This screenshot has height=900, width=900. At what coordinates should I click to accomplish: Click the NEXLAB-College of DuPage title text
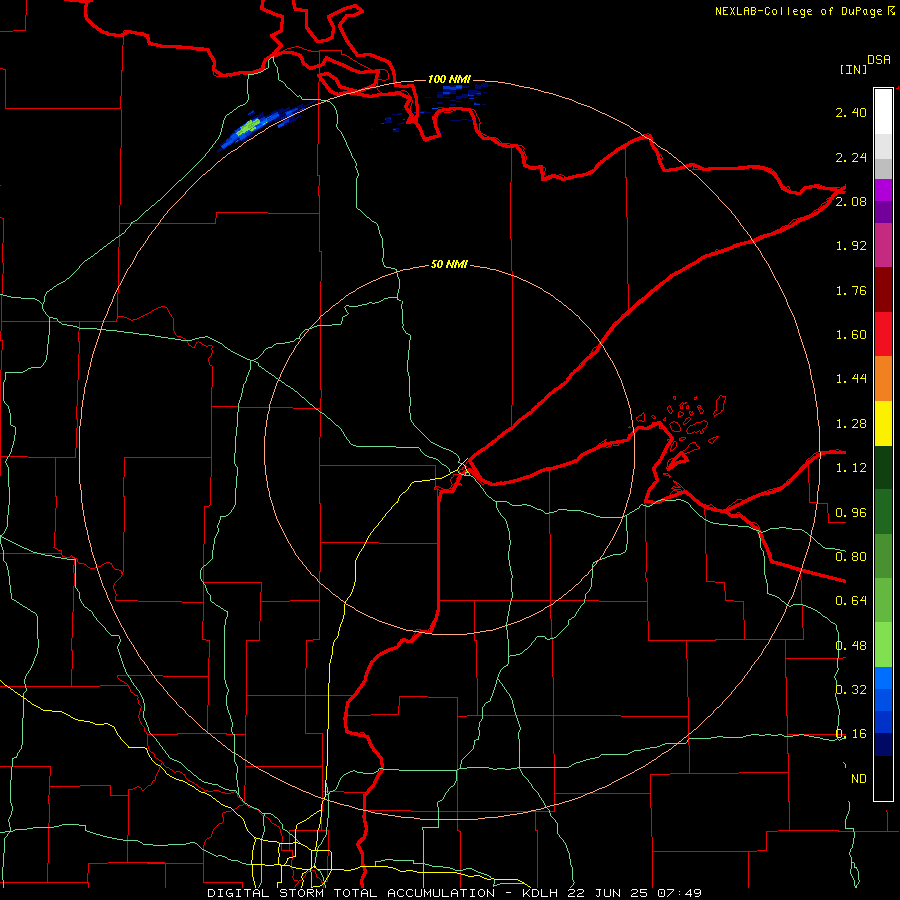click(x=800, y=11)
